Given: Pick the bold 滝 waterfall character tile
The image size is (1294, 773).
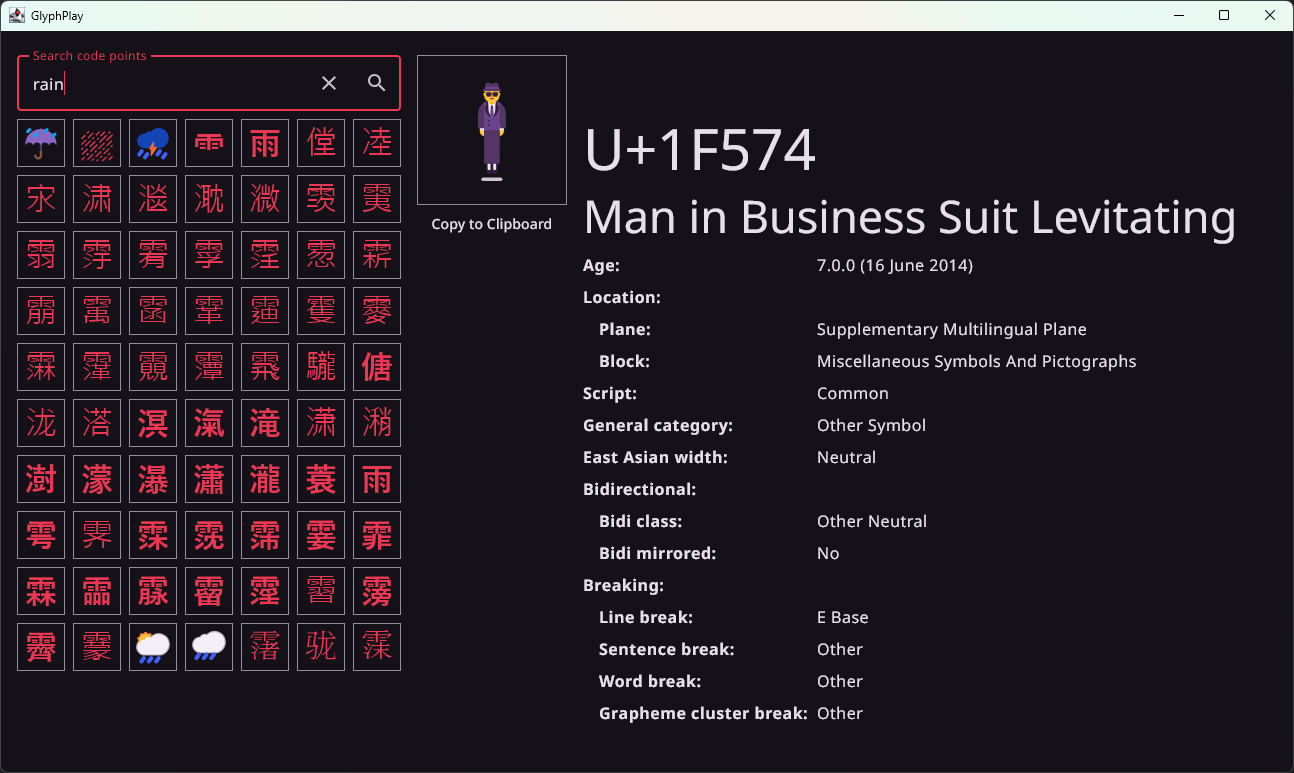Looking at the screenshot, I should pos(265,423).
